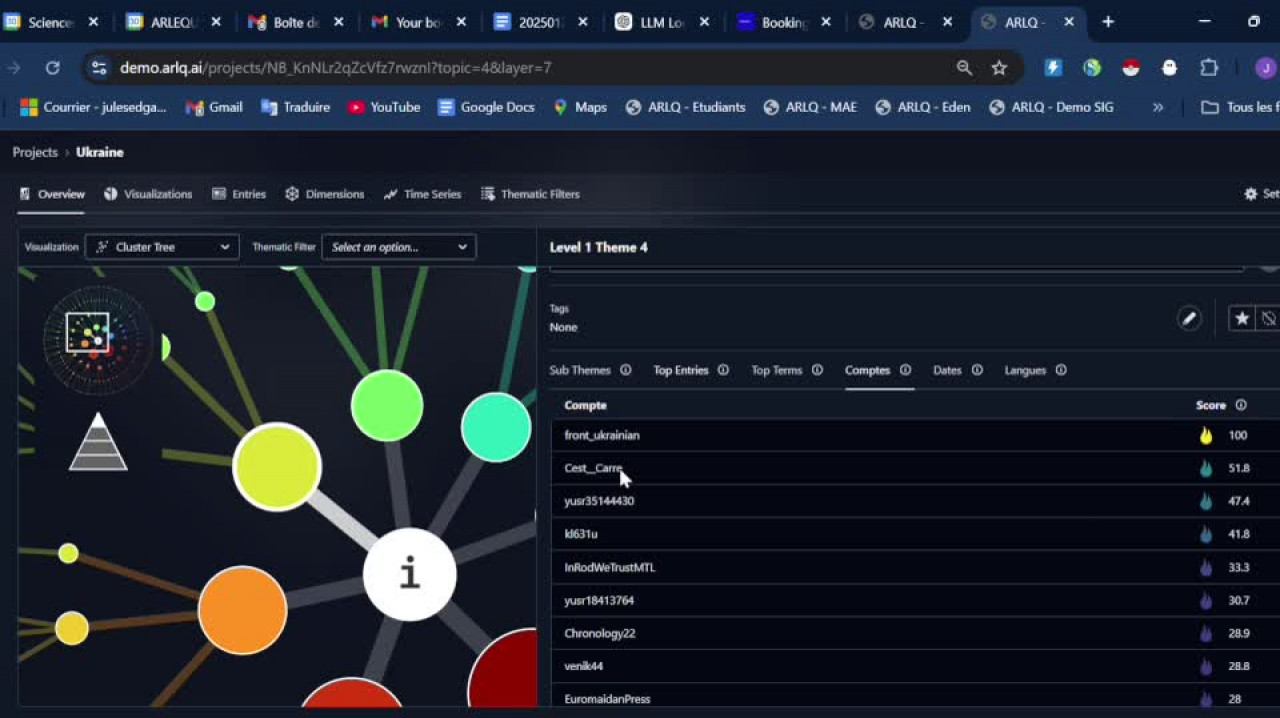This screenshot has height=718, width=1280.
Task: Switch to the Top Terms tab
Action: (x=776, y=370)
